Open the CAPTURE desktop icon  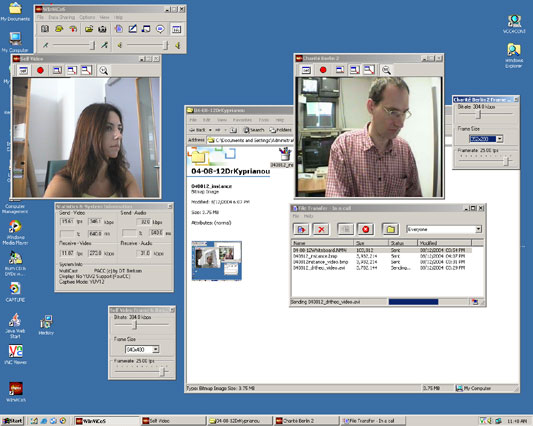point(15,292)
